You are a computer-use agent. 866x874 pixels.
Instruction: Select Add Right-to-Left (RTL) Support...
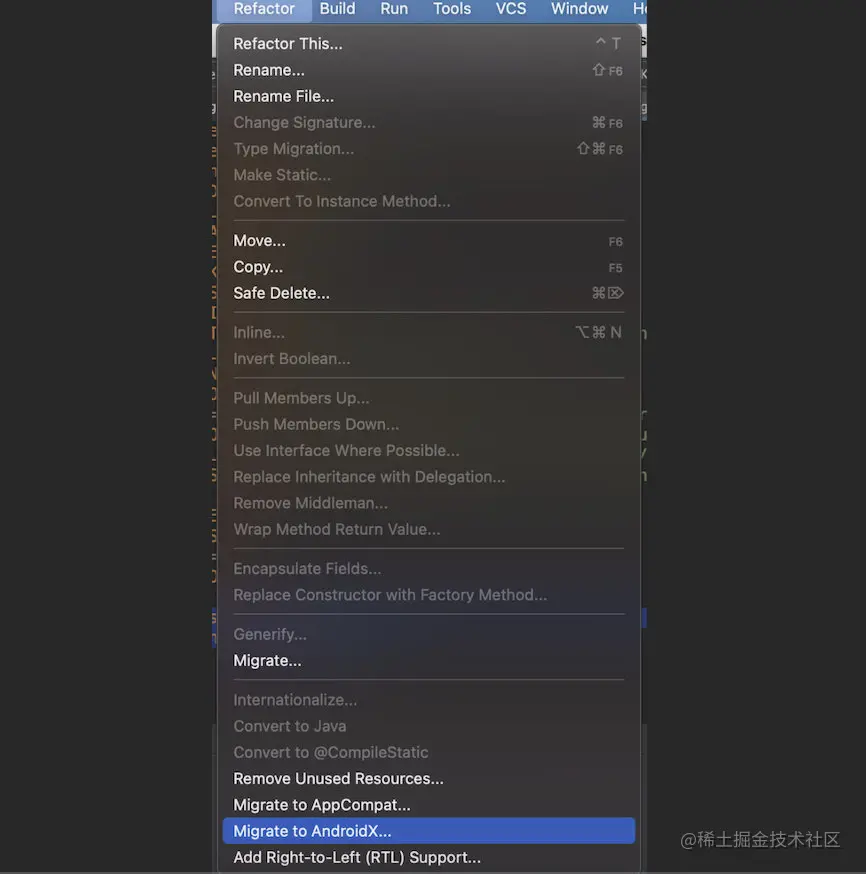429,857
